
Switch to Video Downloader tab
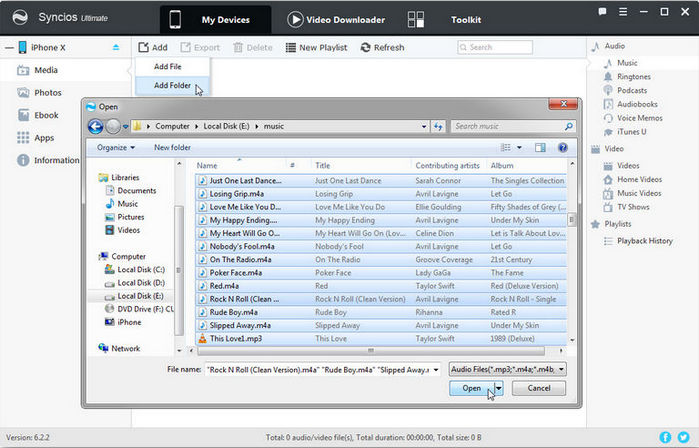(x=336, y=20)
